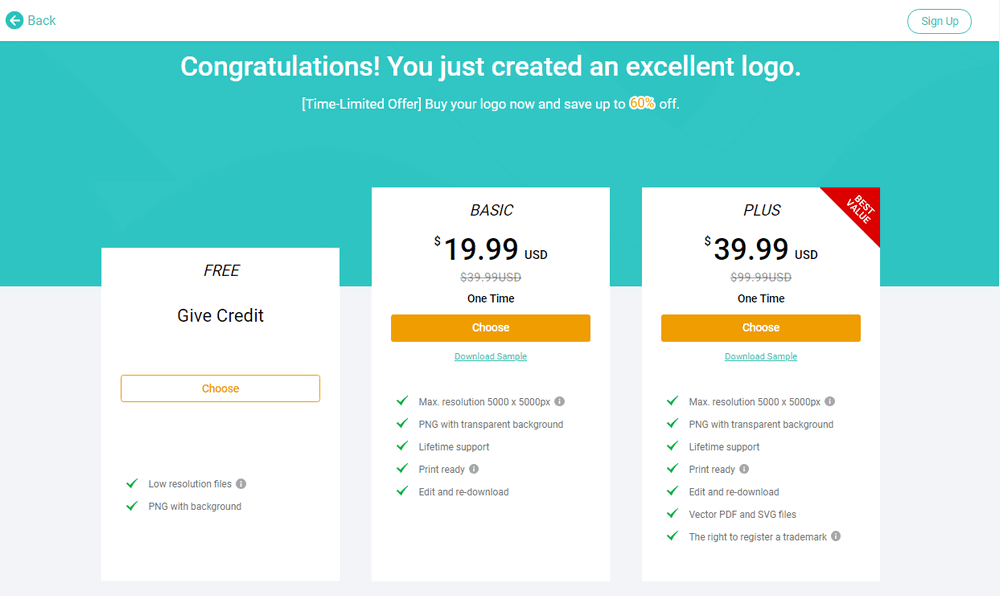
Task: Choose the PLUS plan
Action: point(761,328)
